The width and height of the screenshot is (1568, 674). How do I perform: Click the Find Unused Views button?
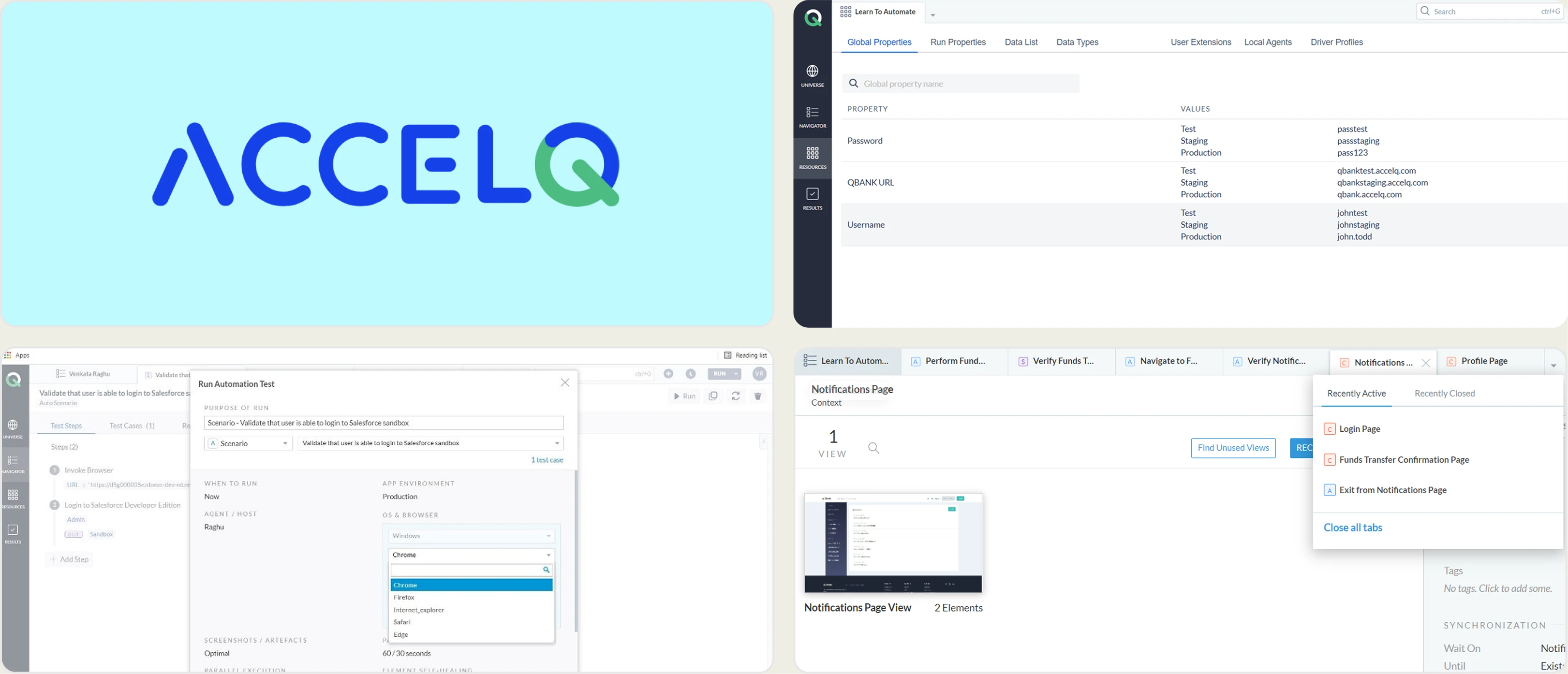click(1233, 448)
